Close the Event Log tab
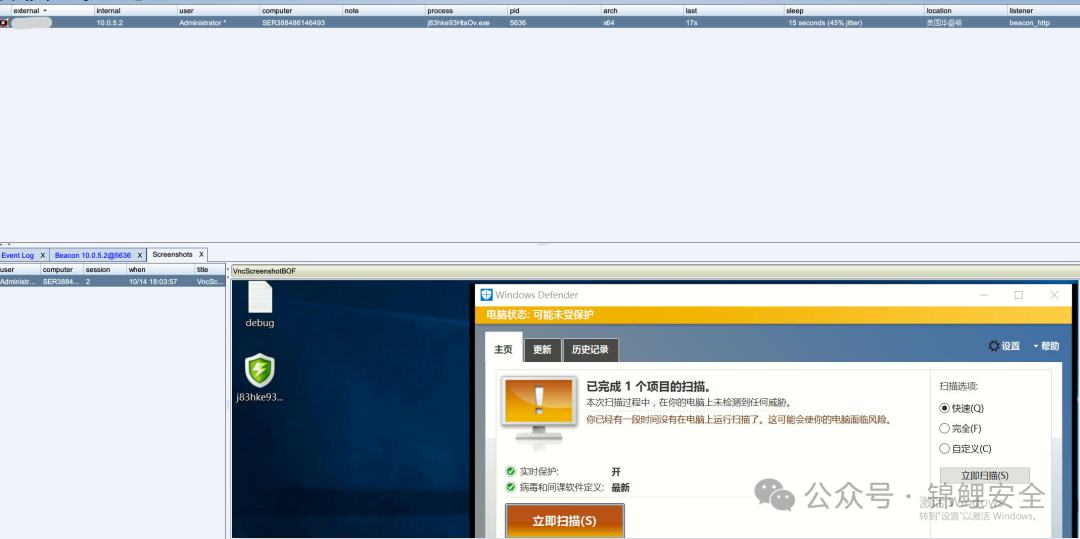Image resolution: width=1080 pixels, height=539 pixels. coord(43,255)
